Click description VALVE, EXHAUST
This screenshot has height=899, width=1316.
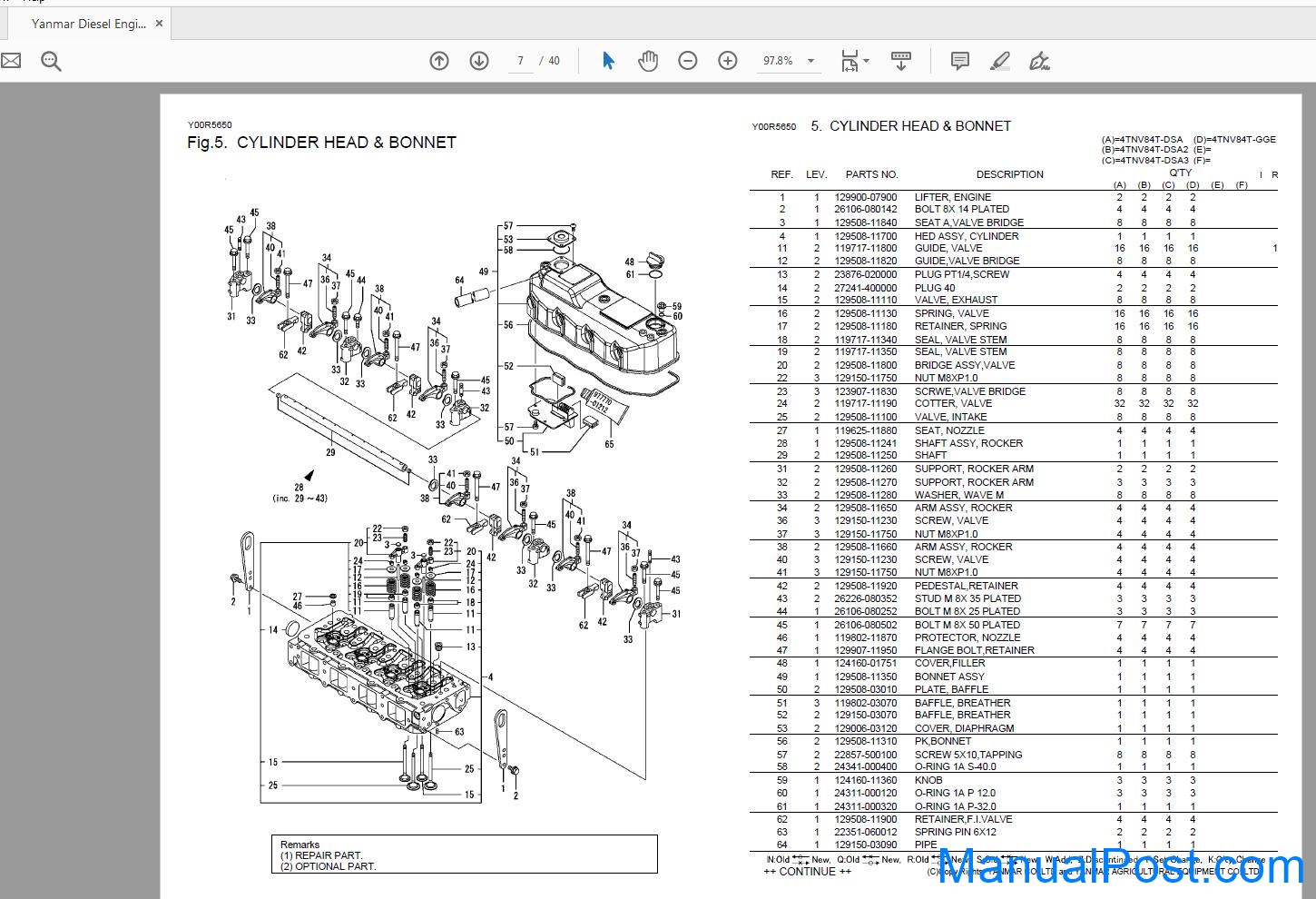click(x=956, y=300)
